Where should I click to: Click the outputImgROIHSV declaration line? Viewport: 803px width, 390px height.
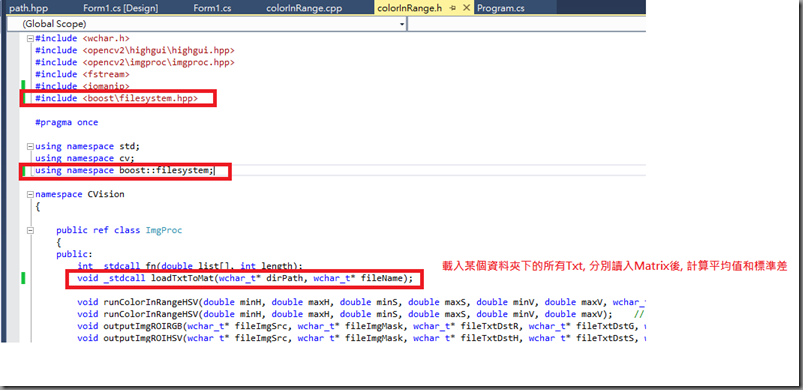point(361,338)
